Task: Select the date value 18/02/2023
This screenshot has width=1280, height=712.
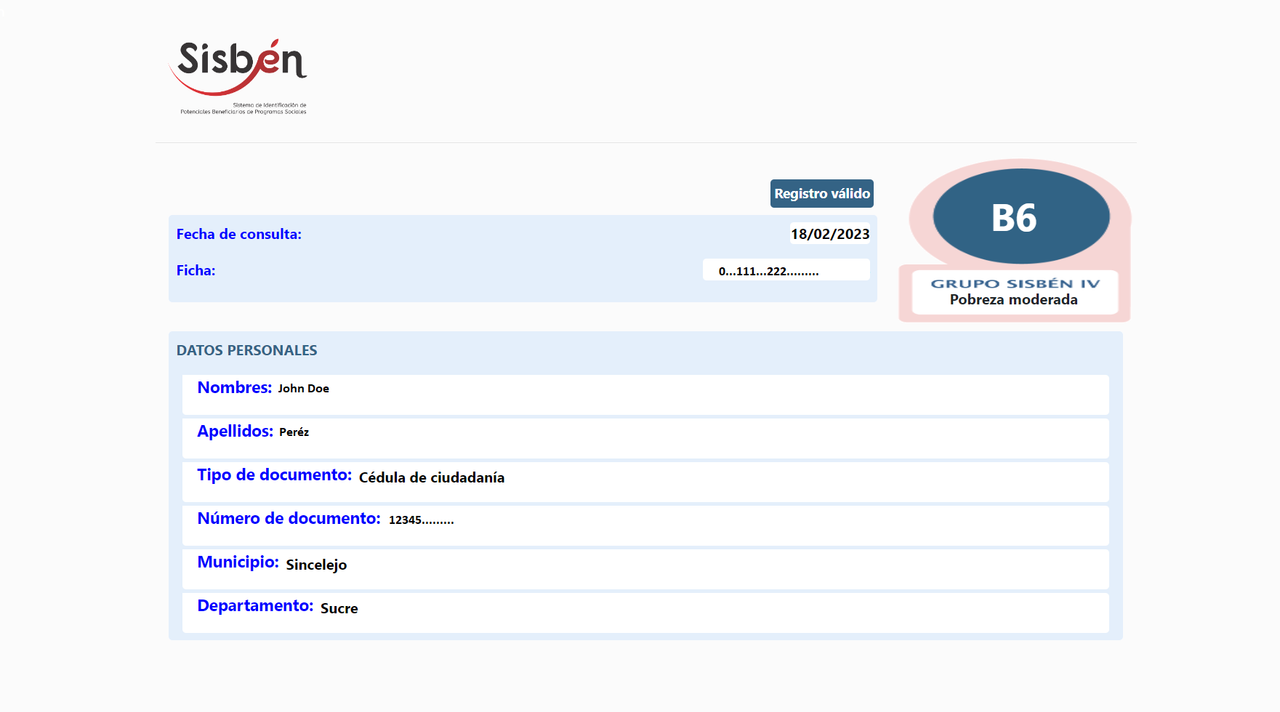Action: pos(830,234)
